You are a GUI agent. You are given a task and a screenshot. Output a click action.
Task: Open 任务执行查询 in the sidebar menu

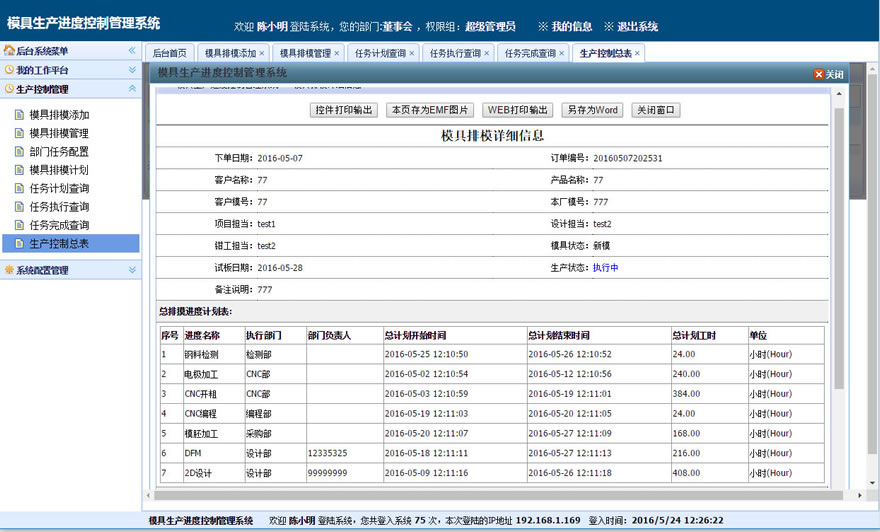pos(59,207)
